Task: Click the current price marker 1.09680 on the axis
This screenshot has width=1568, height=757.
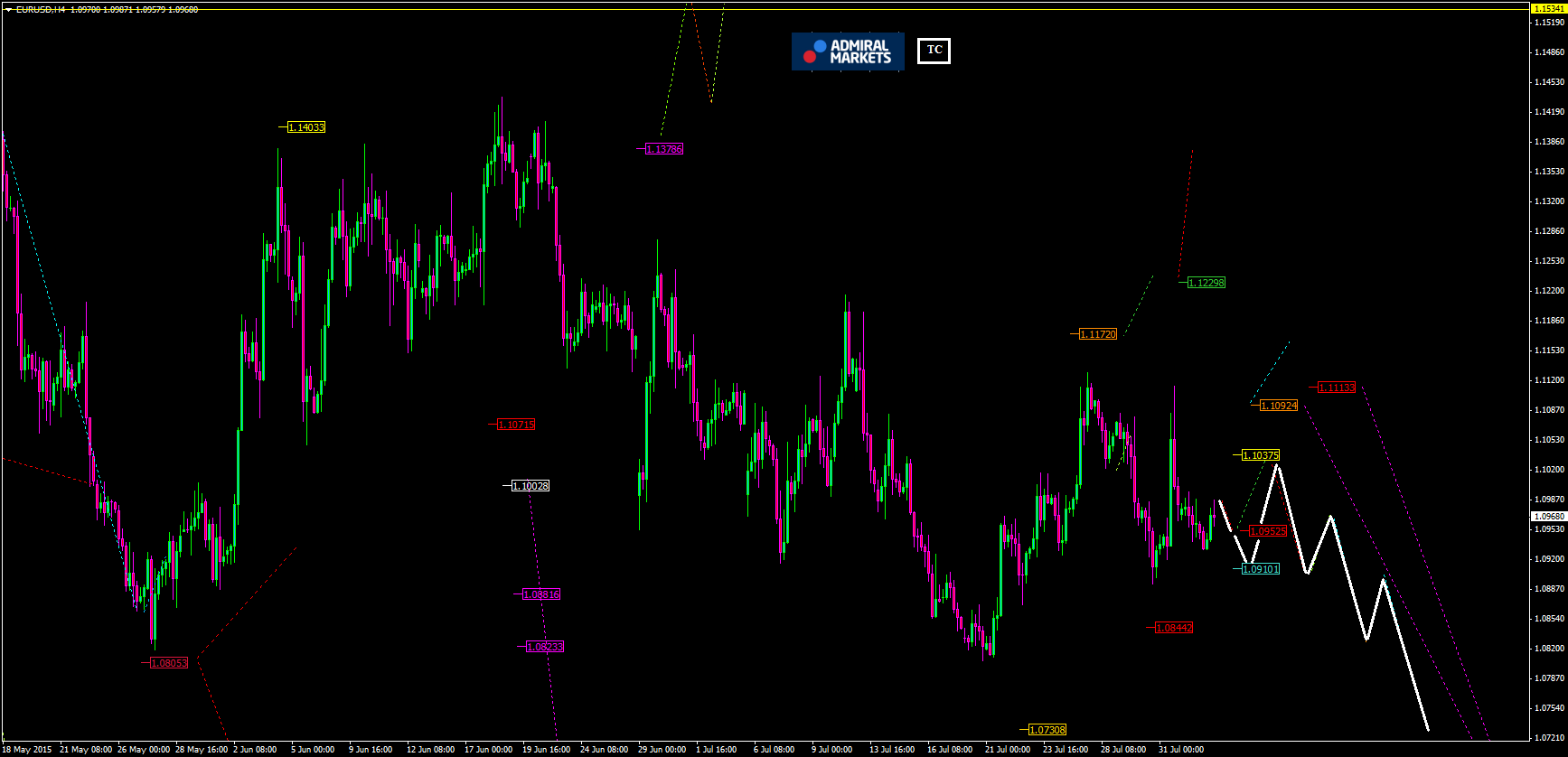Action: coord(1548,517)
